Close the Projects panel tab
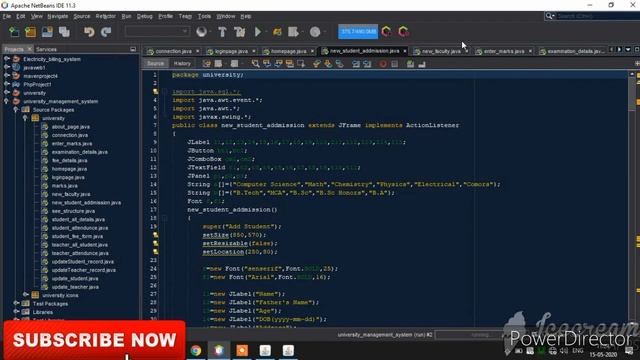This screenshot has width=640, height=360. click(x=29, y=49)
